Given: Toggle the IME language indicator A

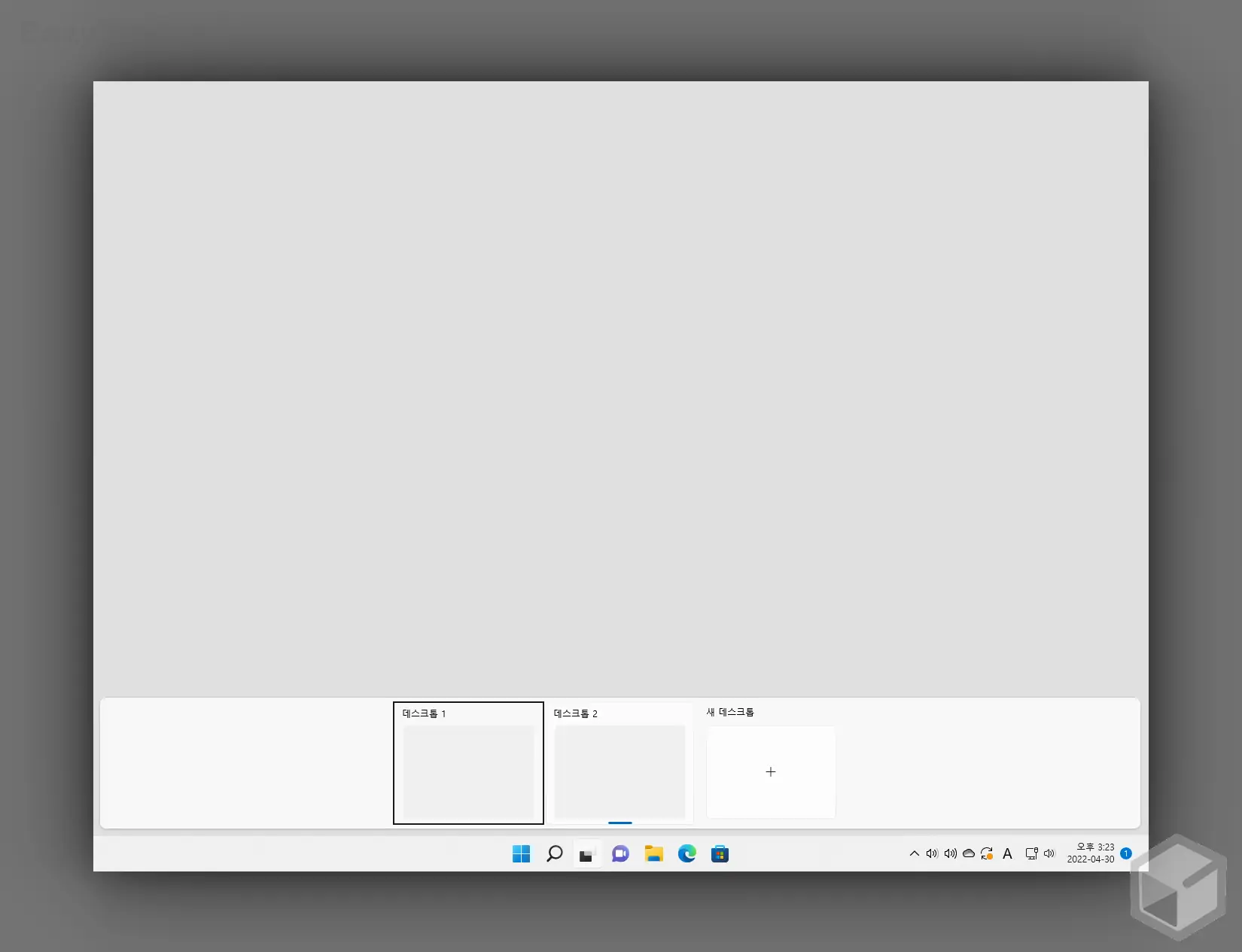Looking at the screenshot, I should coord(1007,853).
